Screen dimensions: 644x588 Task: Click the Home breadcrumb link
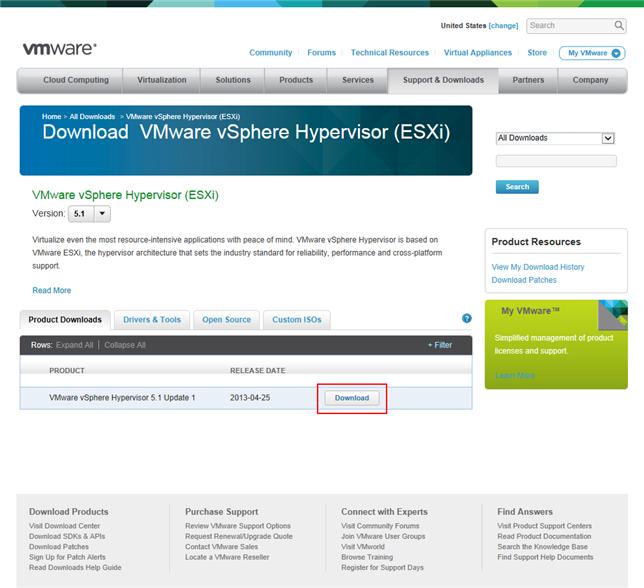point(51,117)
